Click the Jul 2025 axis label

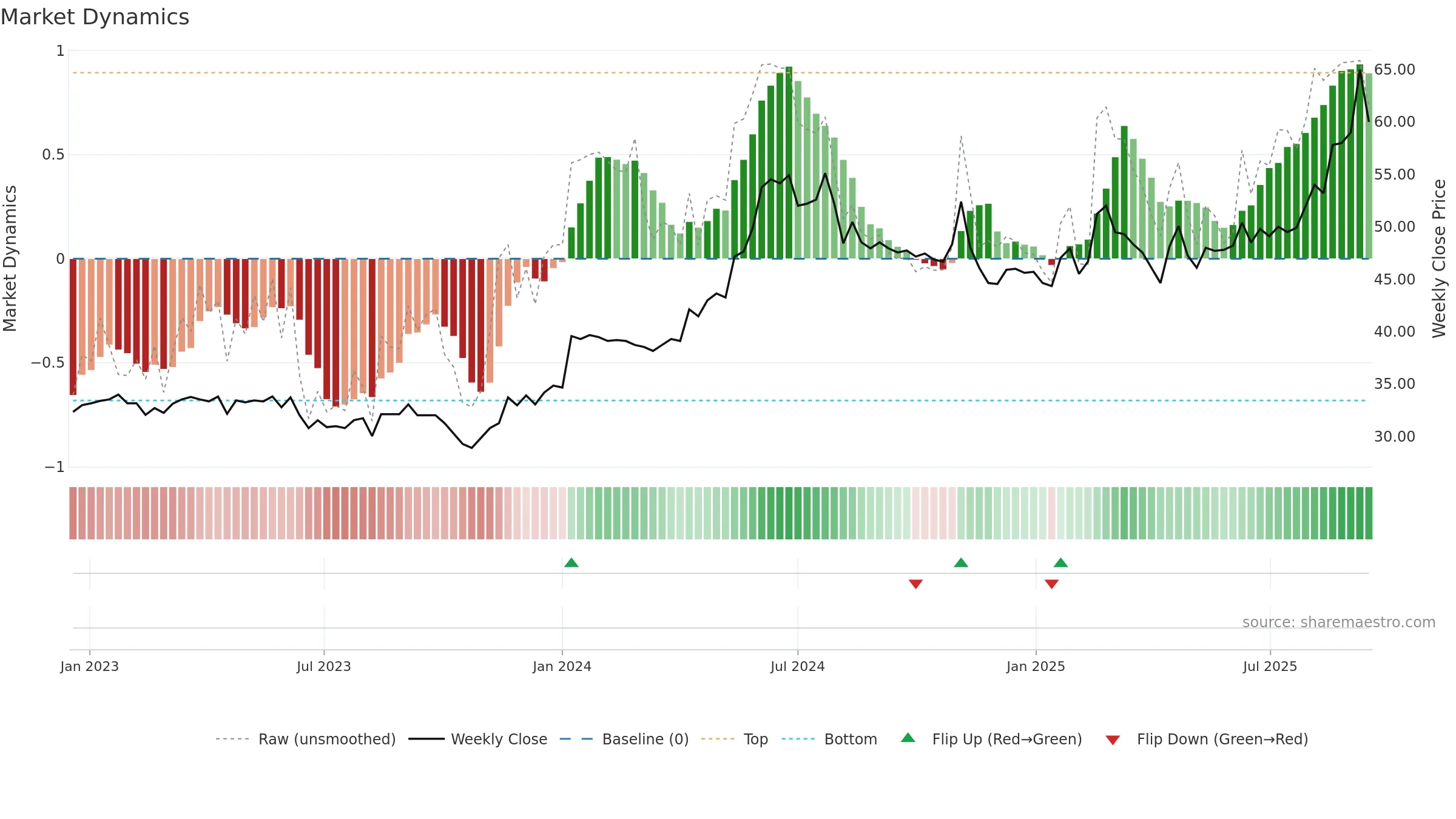pyautogui.click(x=1270, y=666)
